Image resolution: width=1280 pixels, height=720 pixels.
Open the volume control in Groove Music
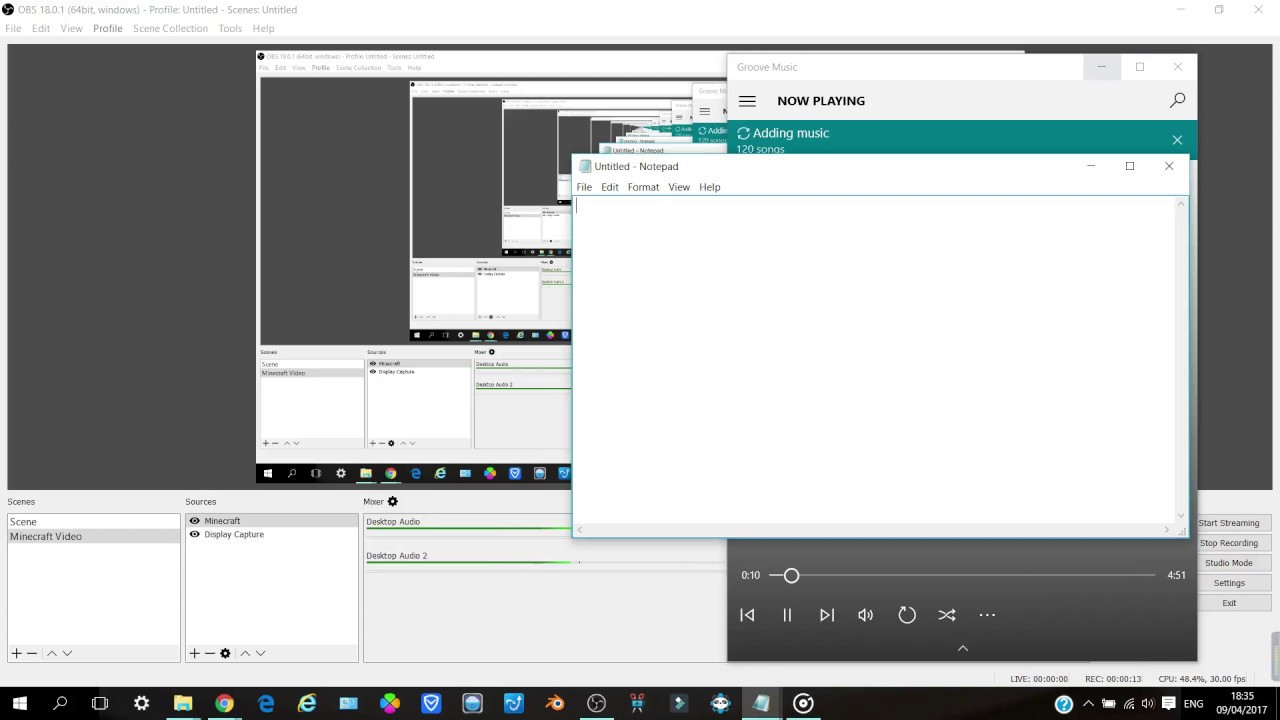866,615
